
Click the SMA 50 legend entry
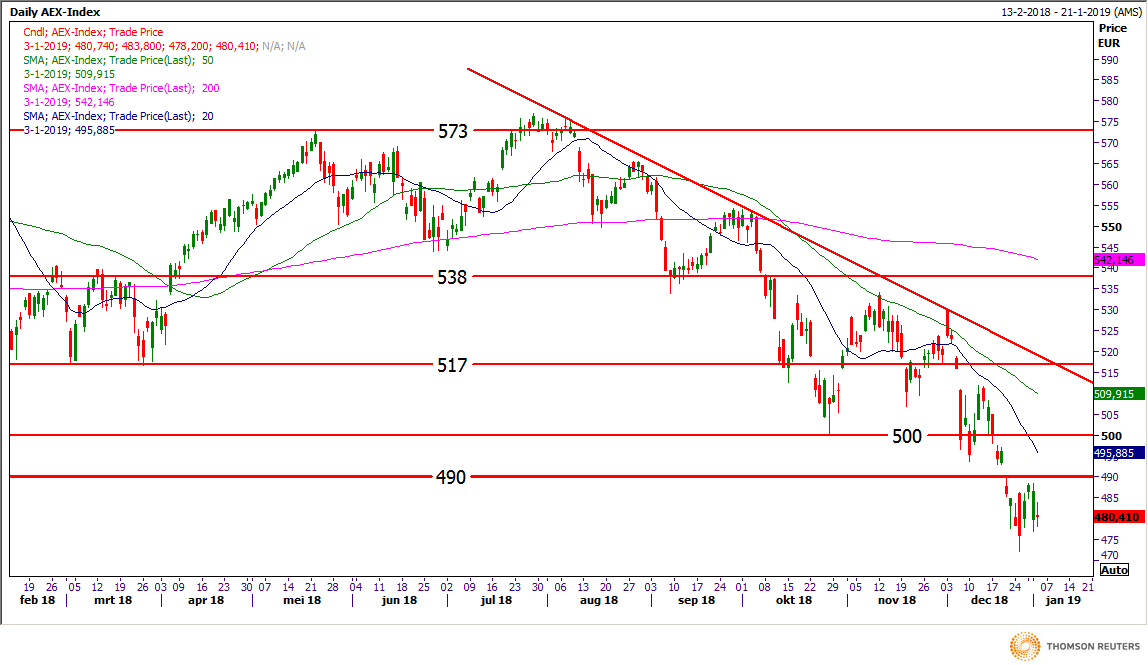click(x=117, y=60)
